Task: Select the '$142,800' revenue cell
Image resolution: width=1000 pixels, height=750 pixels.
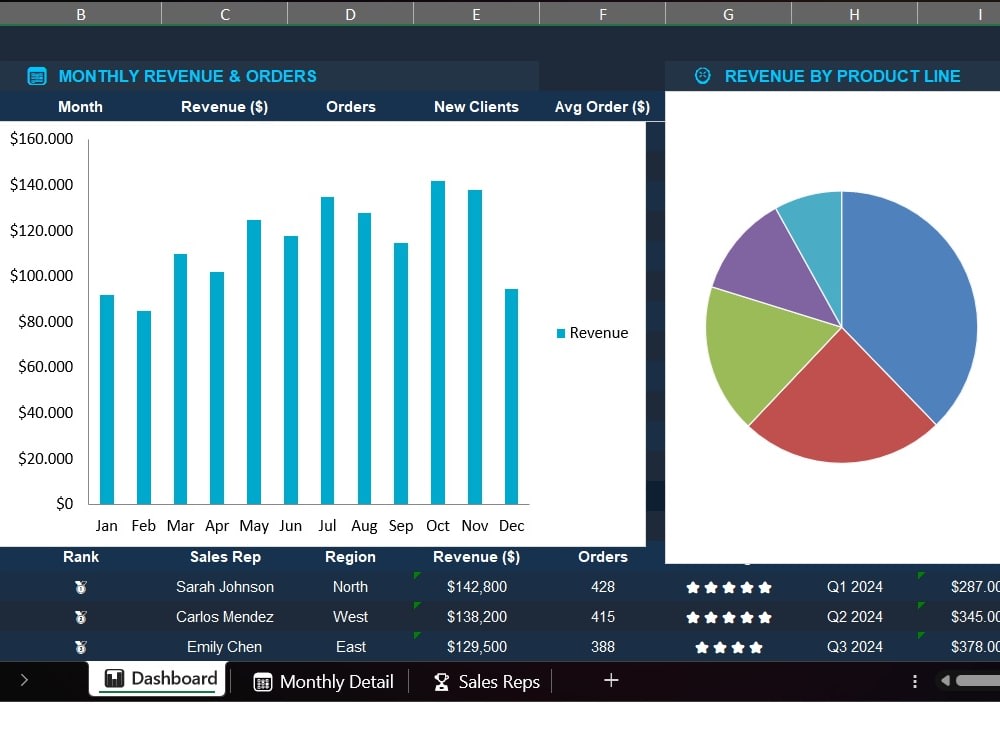Action: (x=476, y=587)
